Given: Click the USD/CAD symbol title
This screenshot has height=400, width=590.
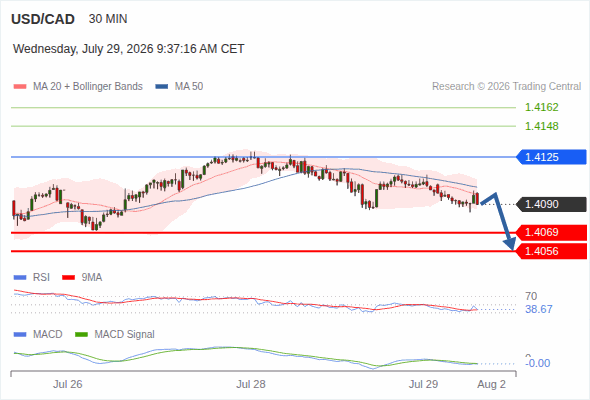Looking at the screenshot, I should 43,19.
